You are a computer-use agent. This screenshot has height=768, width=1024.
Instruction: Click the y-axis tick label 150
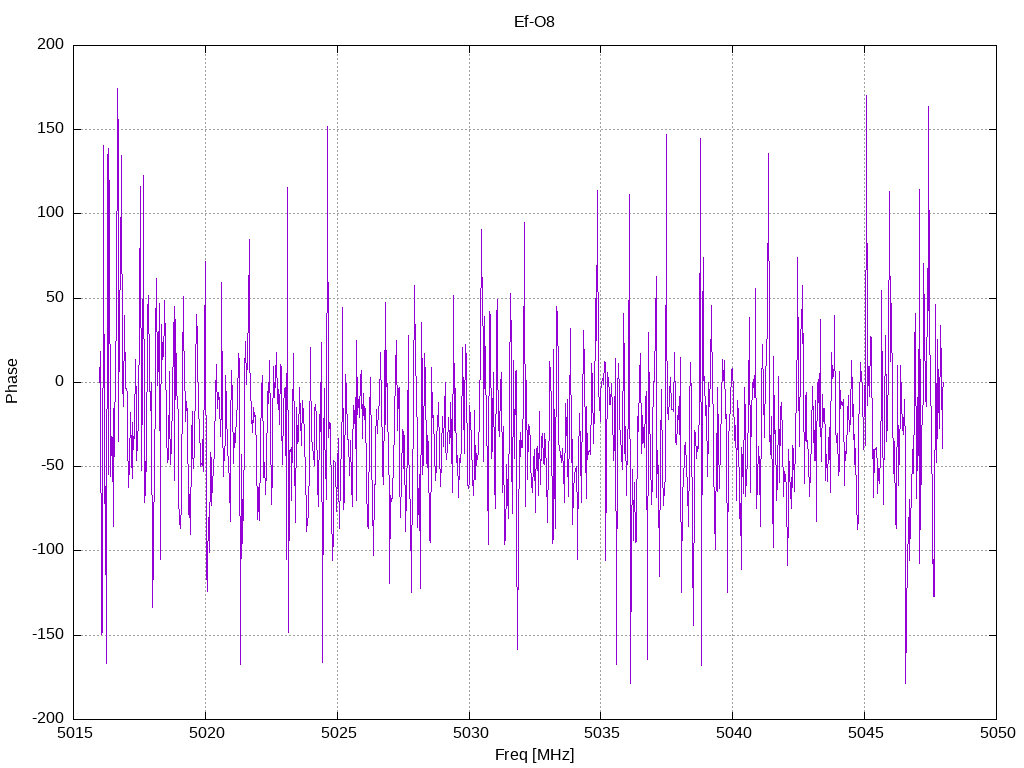pyautogui.click(x=51, y=129)
